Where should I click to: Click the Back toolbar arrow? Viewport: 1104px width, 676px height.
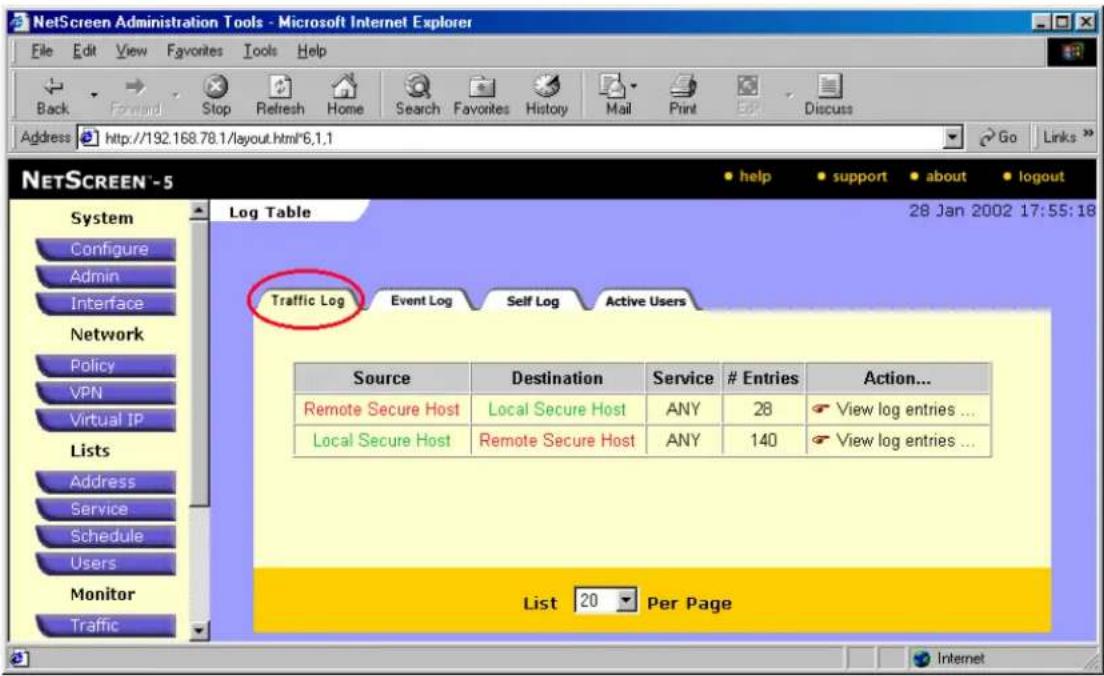point(53,87)
